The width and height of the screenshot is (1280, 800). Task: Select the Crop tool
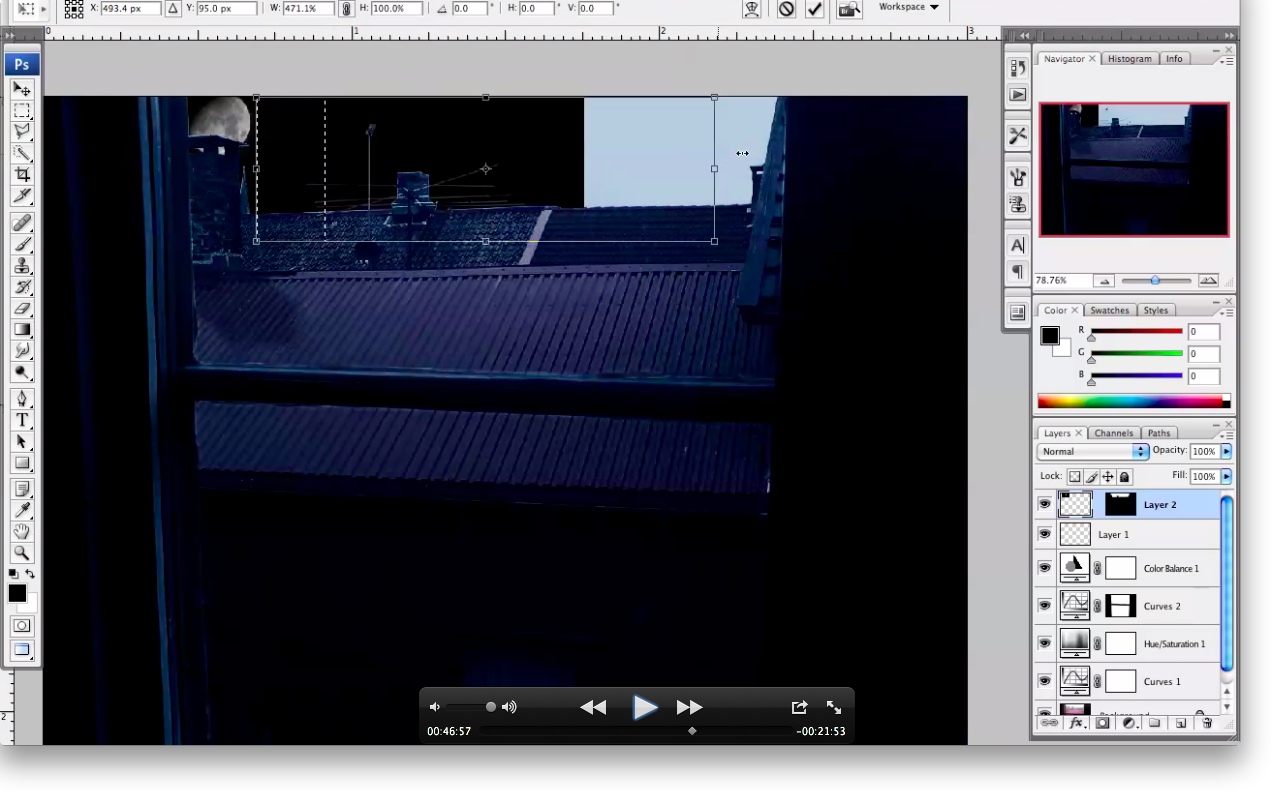(x=22, y=174)
